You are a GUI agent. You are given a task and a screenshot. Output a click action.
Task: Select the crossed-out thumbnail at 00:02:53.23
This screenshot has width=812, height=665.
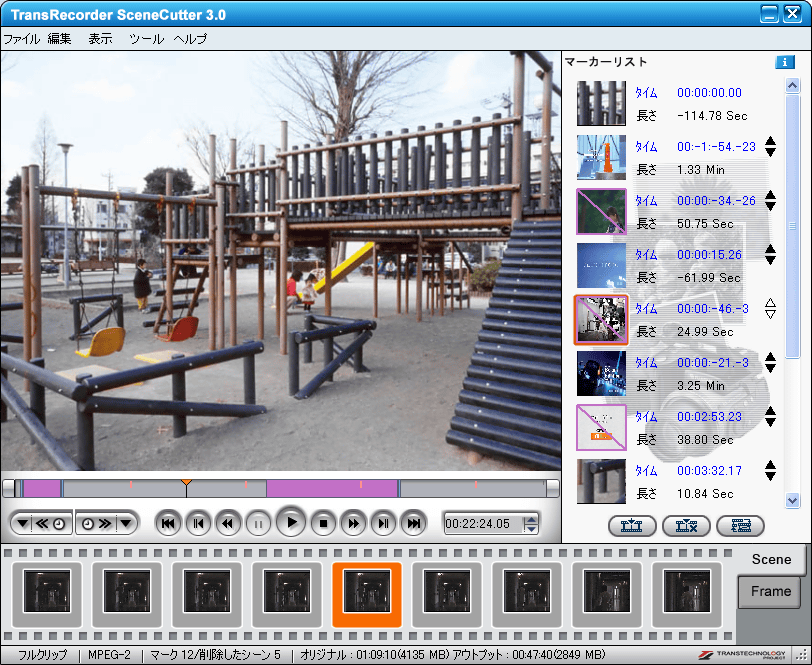tap(601, 427)
